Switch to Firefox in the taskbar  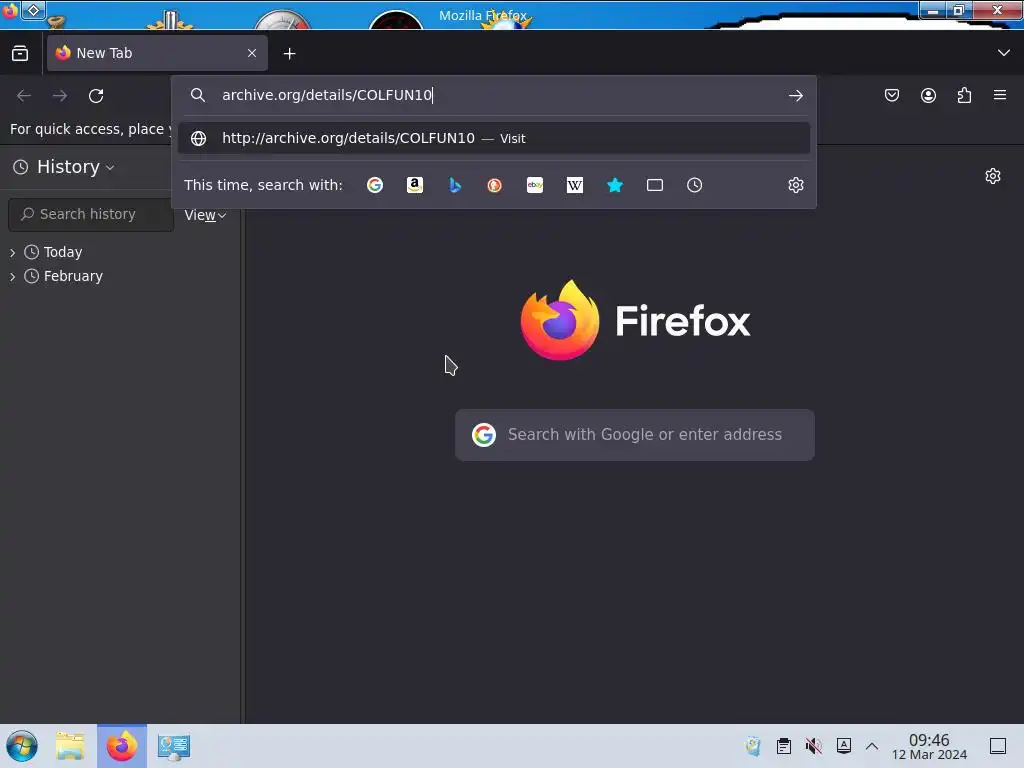point(122,746)
